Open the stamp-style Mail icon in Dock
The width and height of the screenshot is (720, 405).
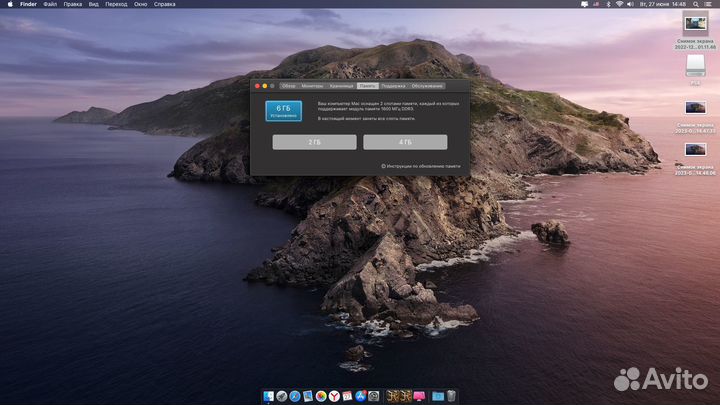click(308, 396)
